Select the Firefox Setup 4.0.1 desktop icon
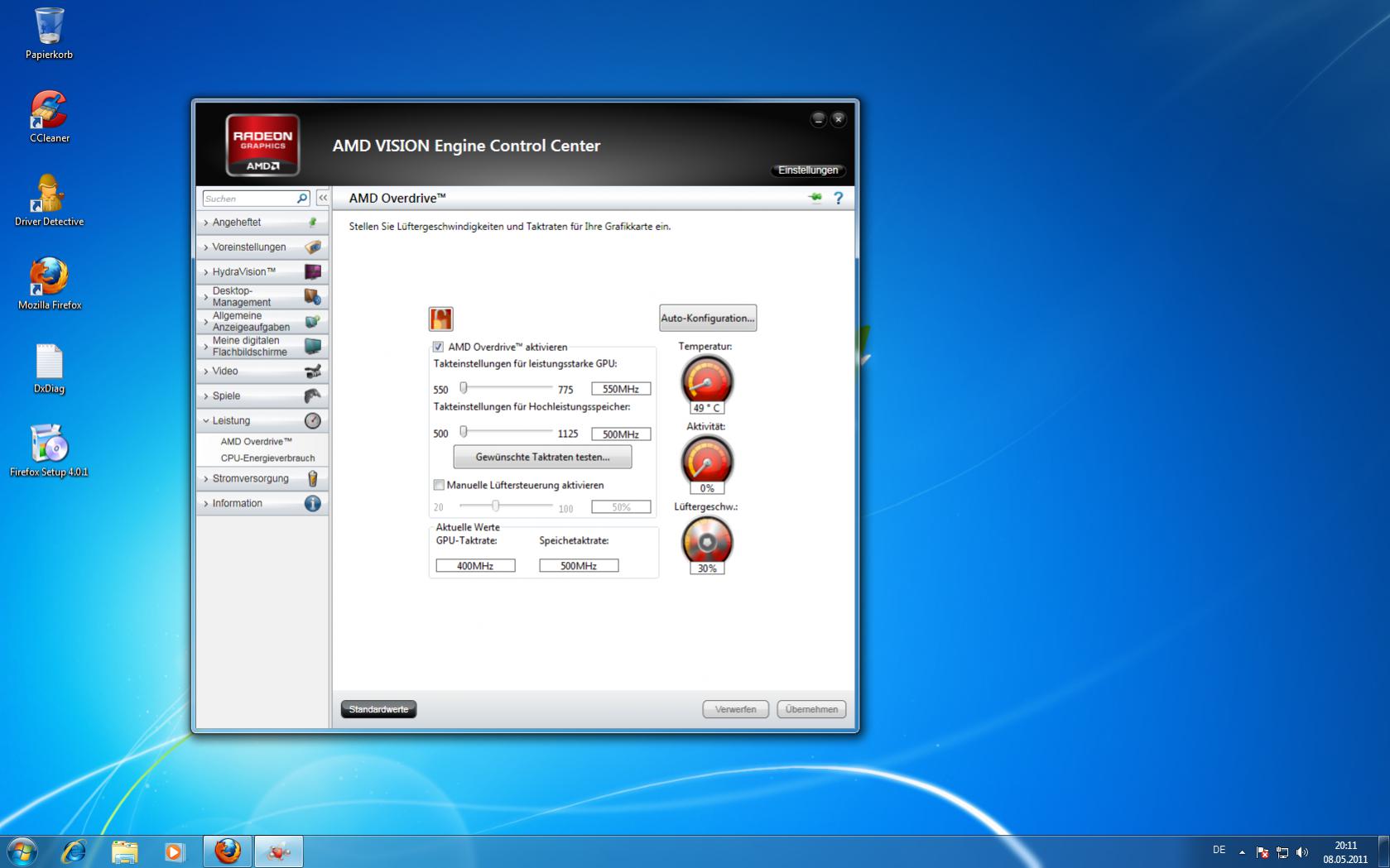1390x868 pixels. tap(49, 451)
